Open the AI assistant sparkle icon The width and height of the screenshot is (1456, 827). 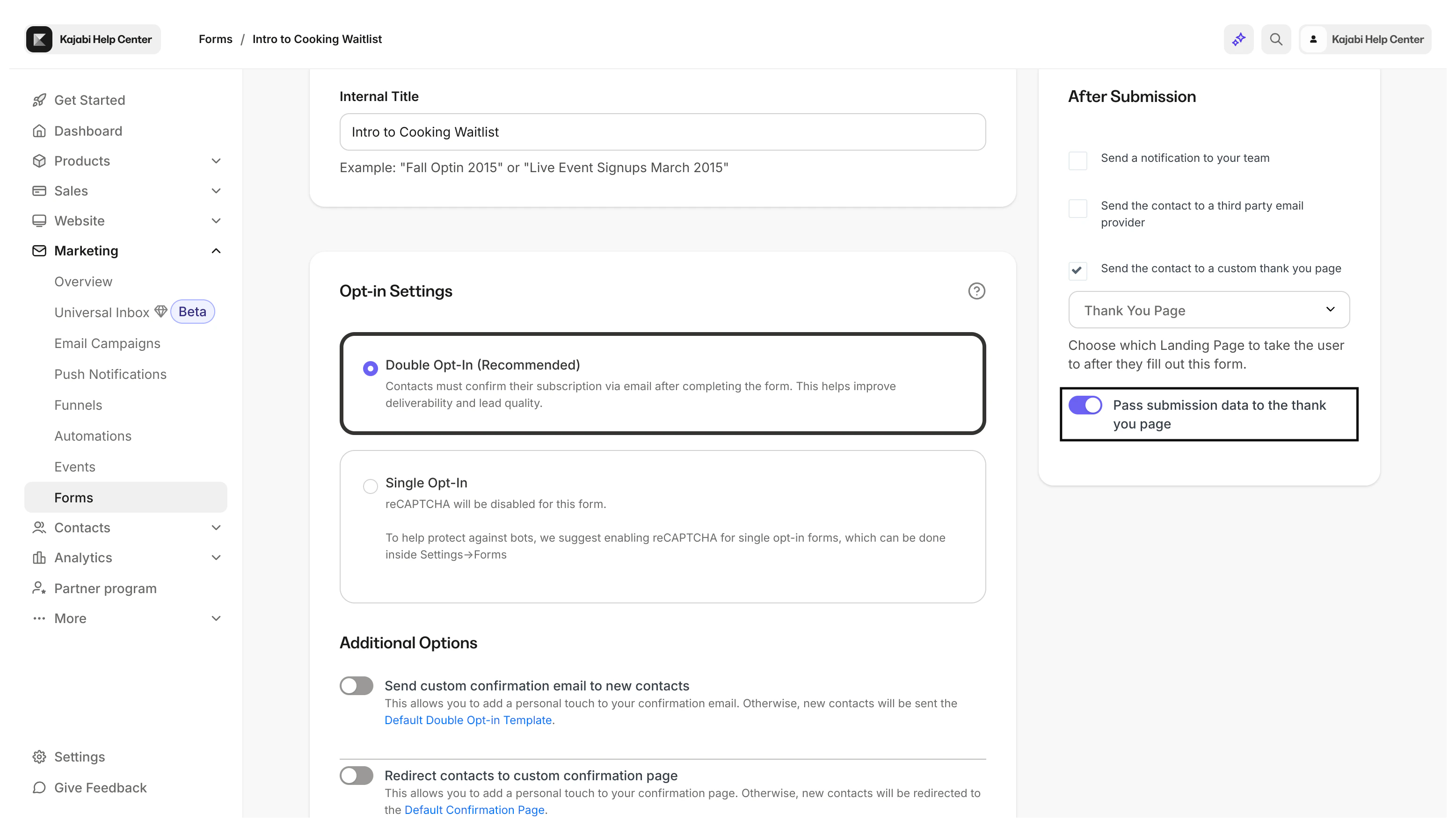point(1238,39)
